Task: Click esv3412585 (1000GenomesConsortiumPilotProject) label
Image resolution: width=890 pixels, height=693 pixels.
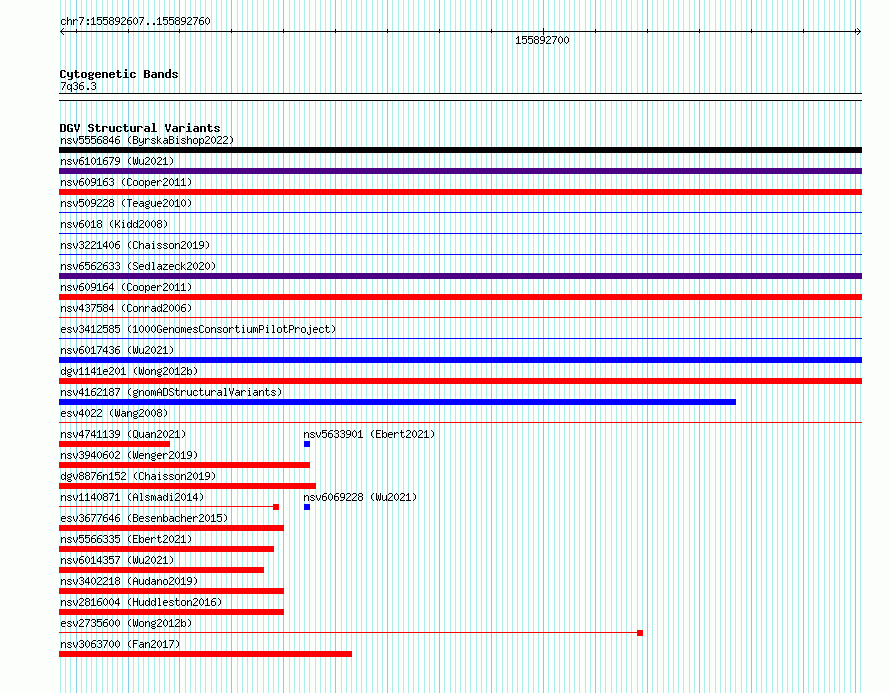Action: pos(198,329)
